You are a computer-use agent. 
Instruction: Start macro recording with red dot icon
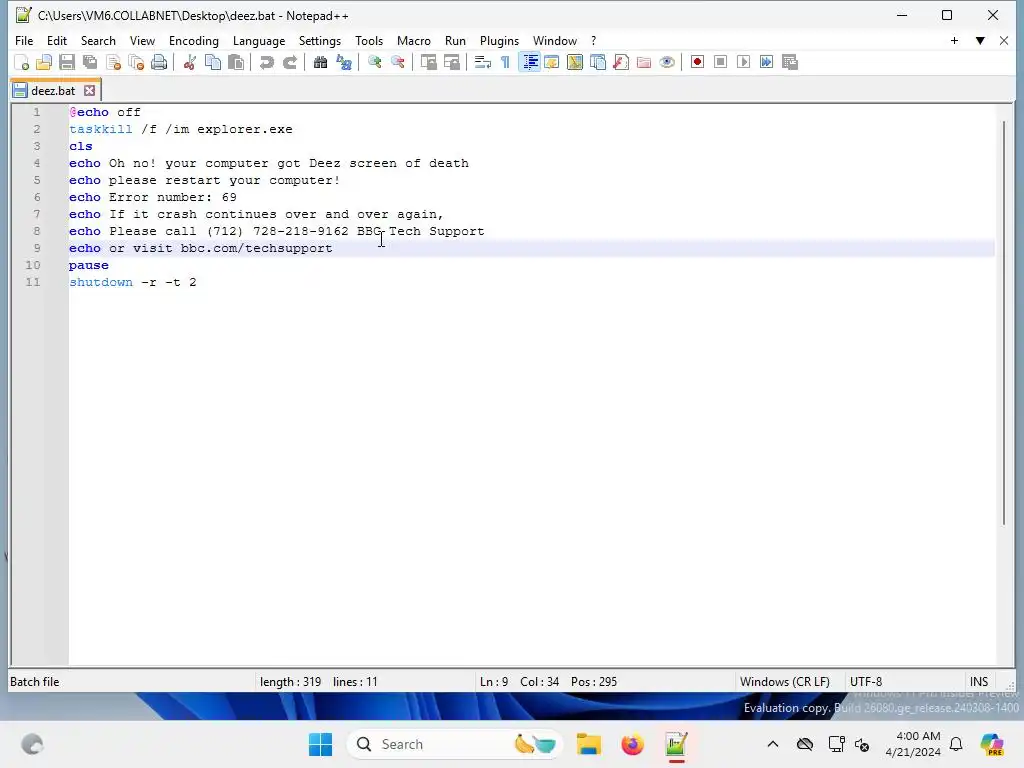click(x=697, y=62)
